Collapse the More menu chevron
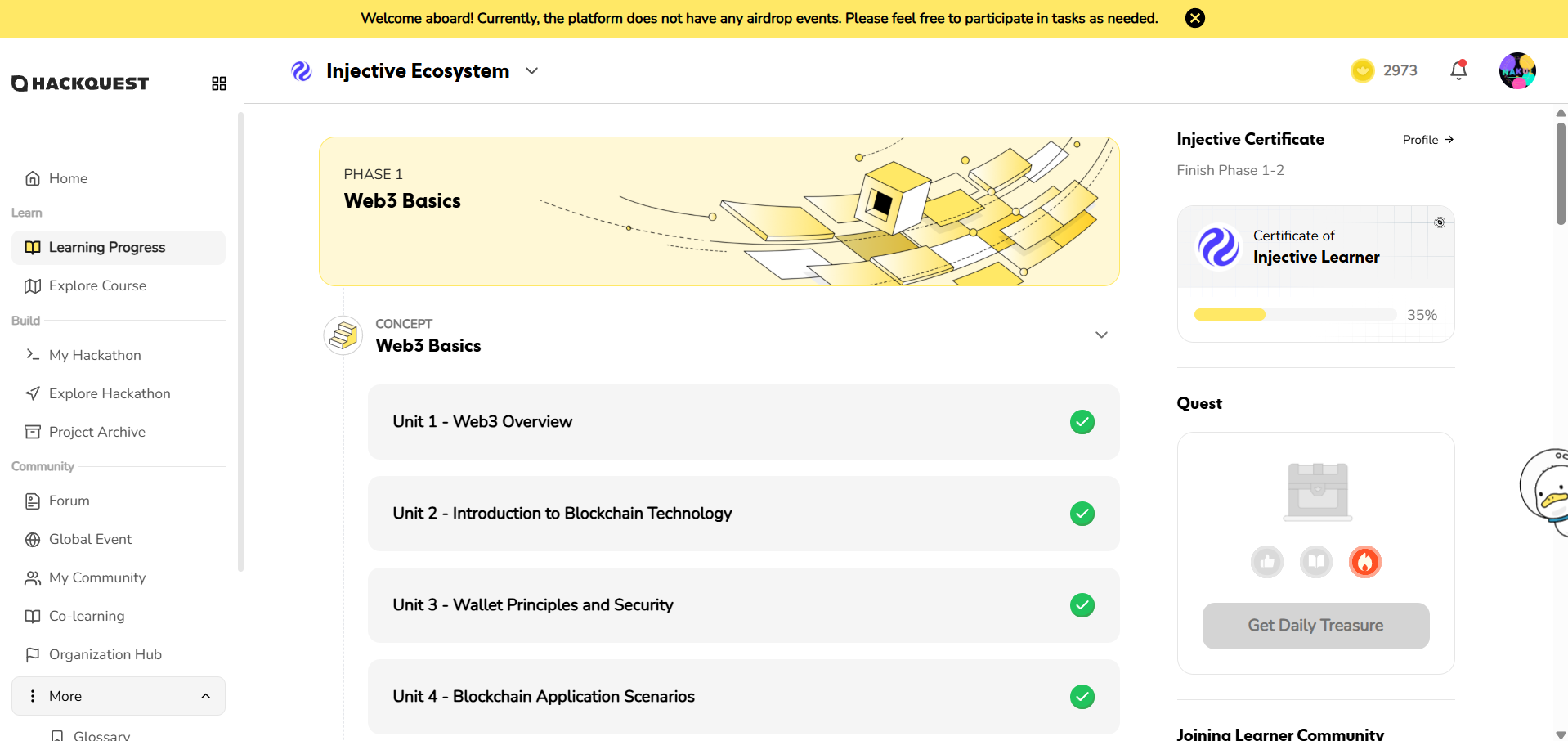 point(206,696)
